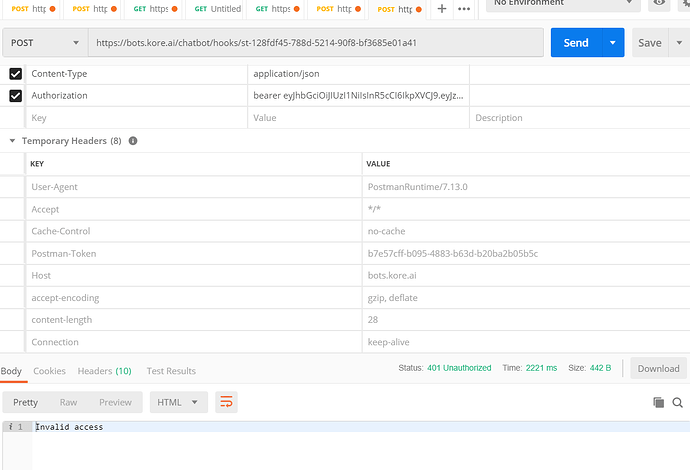Image resolution: width=690 pixels, height=470 pixels.
Task: Open the HTML response format dropdown
Action: pos(179,402)
